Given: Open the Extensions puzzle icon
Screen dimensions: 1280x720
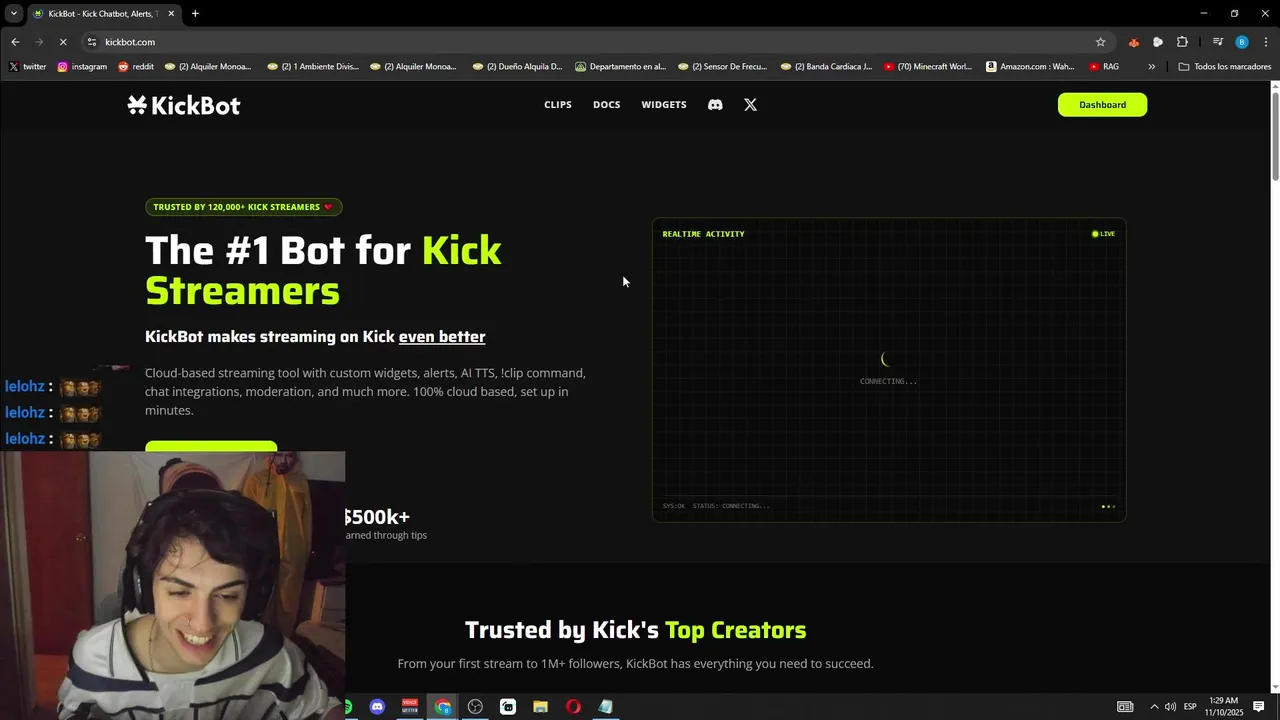Looking at the screenshot, I should coord(1182,42).
